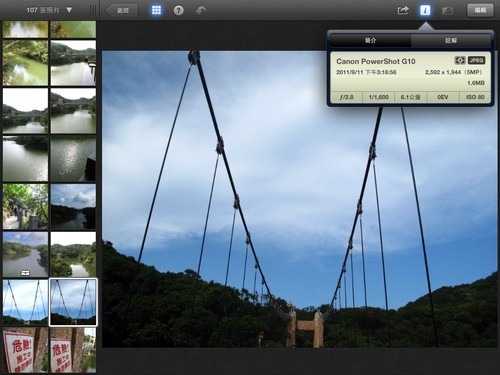Select the blue sky and clouds lake thumbnail
The image size is (500, 375).
73,206
